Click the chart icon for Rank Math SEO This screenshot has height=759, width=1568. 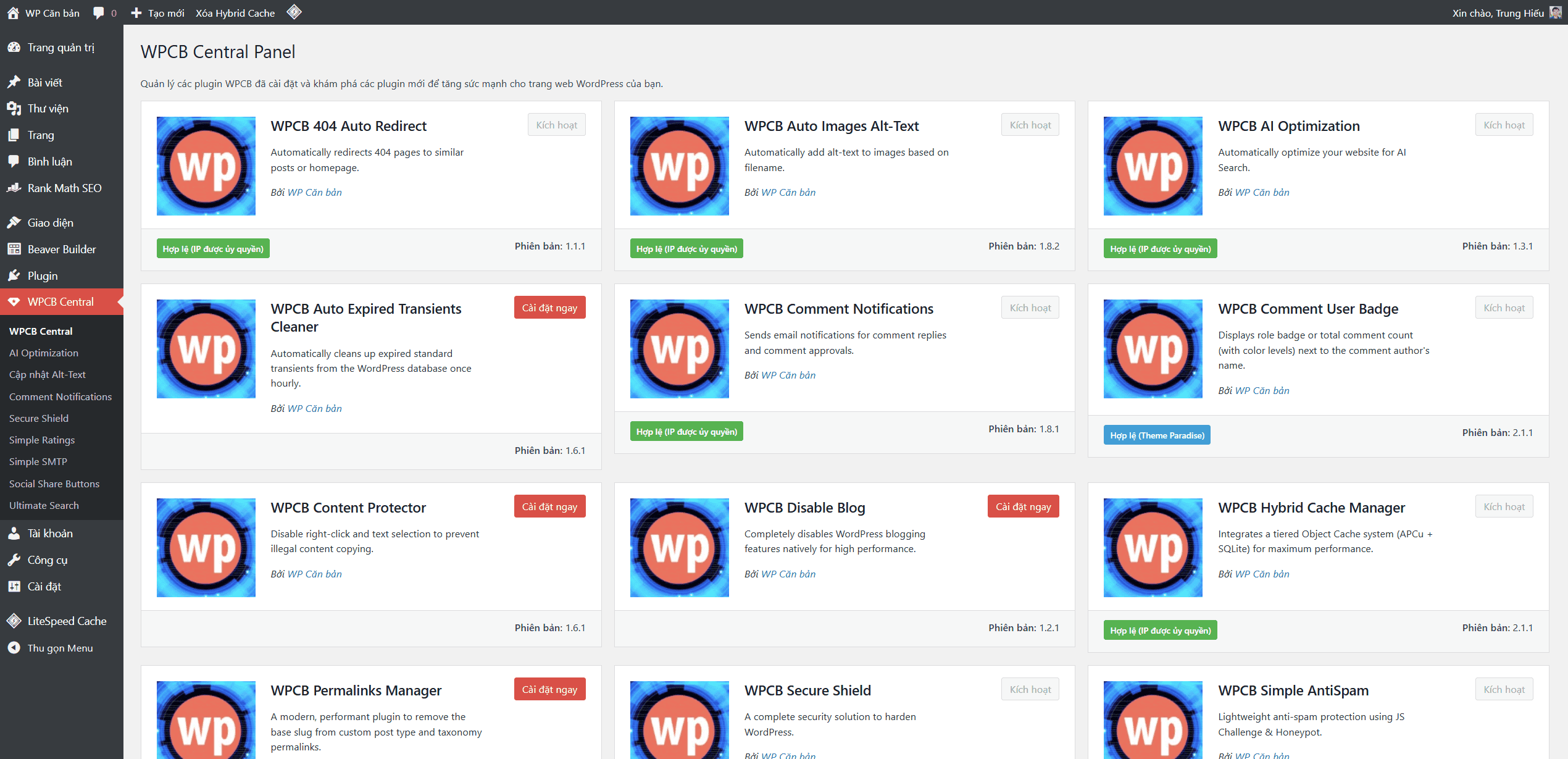[x=14, y=188]
